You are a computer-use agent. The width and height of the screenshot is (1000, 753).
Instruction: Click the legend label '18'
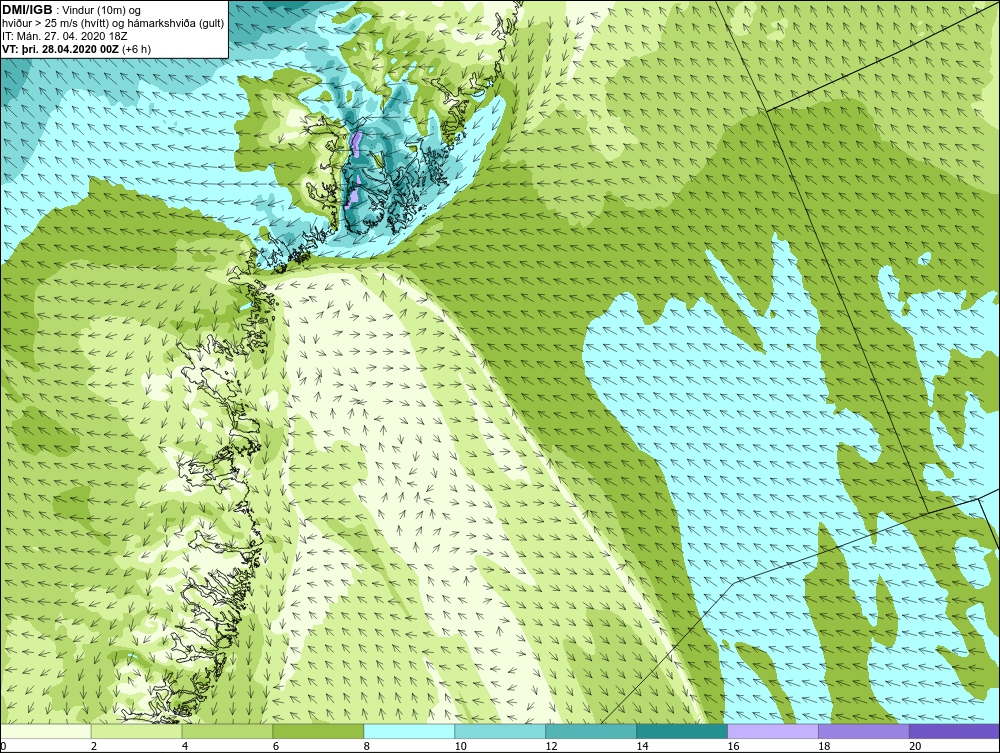(x=824, y=746)
